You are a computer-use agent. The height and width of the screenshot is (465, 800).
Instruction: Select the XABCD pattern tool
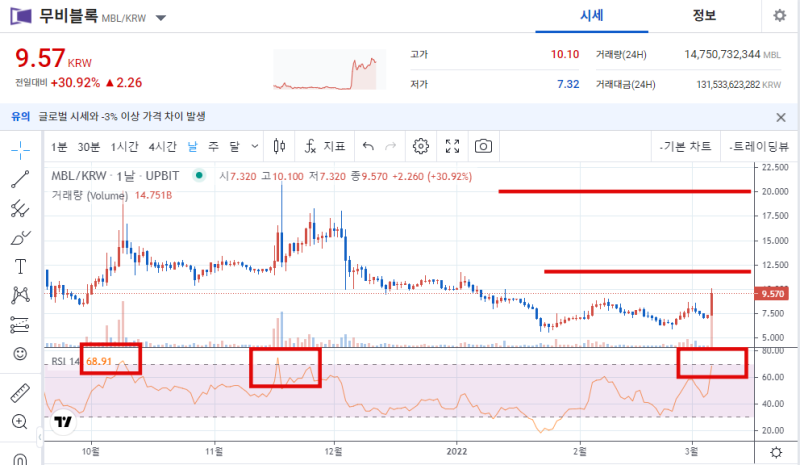pos(20,295)
